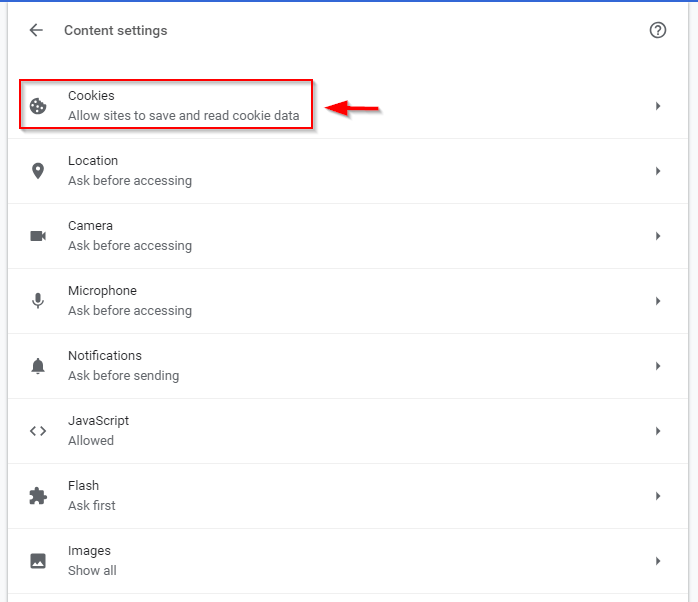This screenshot has height=602, width=698.
Task: Open the Images Show all entry
Action: coord(92,561)
